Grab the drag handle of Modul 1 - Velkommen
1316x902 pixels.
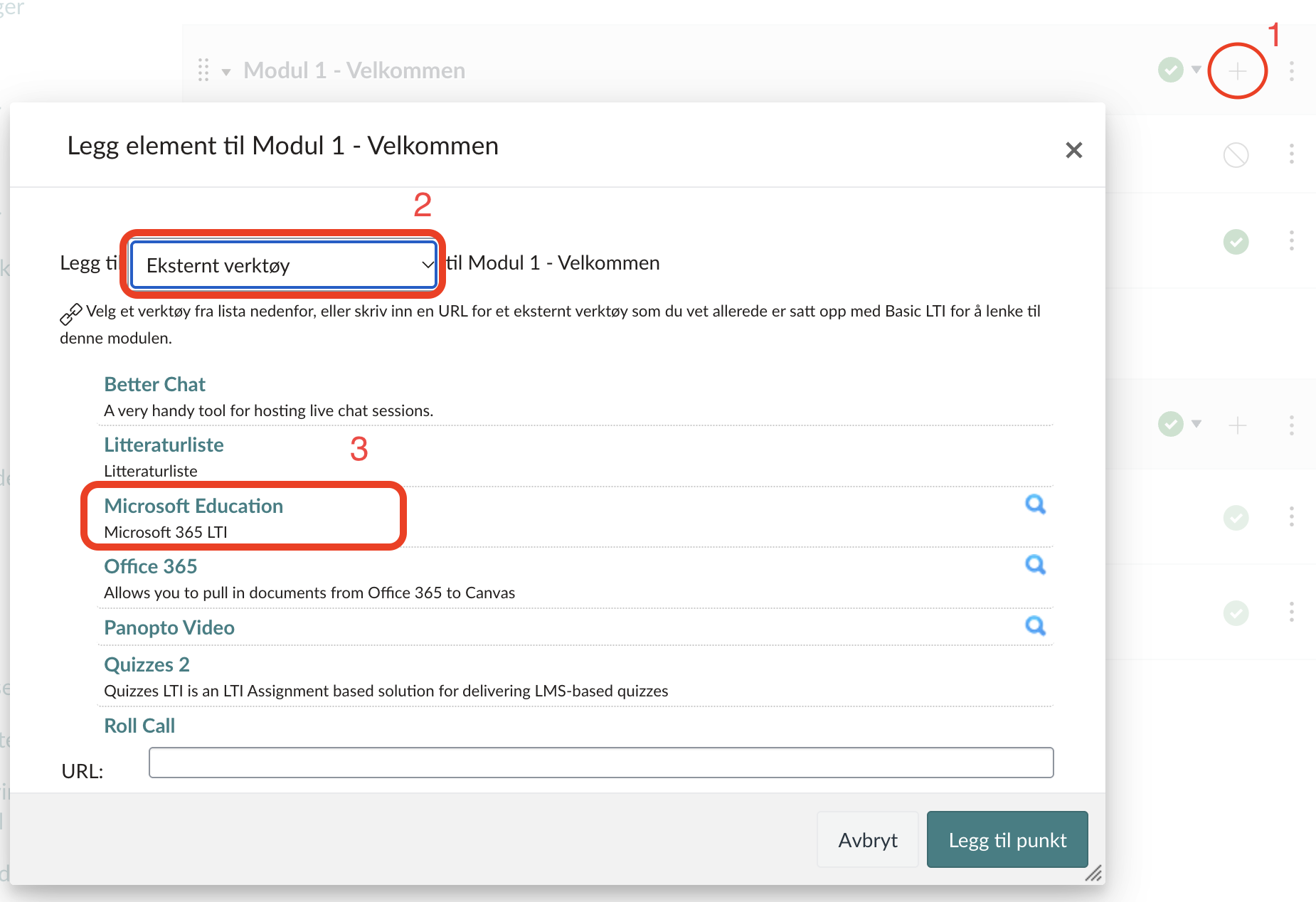(x=203, y=70)
